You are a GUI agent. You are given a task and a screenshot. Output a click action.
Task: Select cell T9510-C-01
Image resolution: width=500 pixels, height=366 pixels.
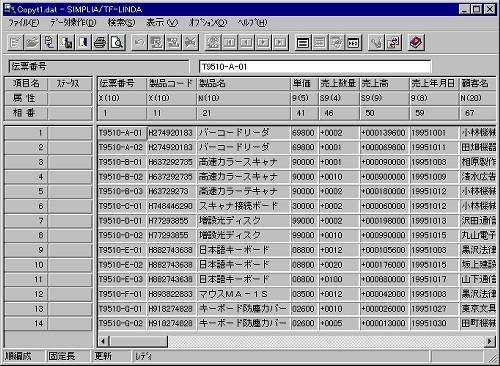click(x=121, y=206)
